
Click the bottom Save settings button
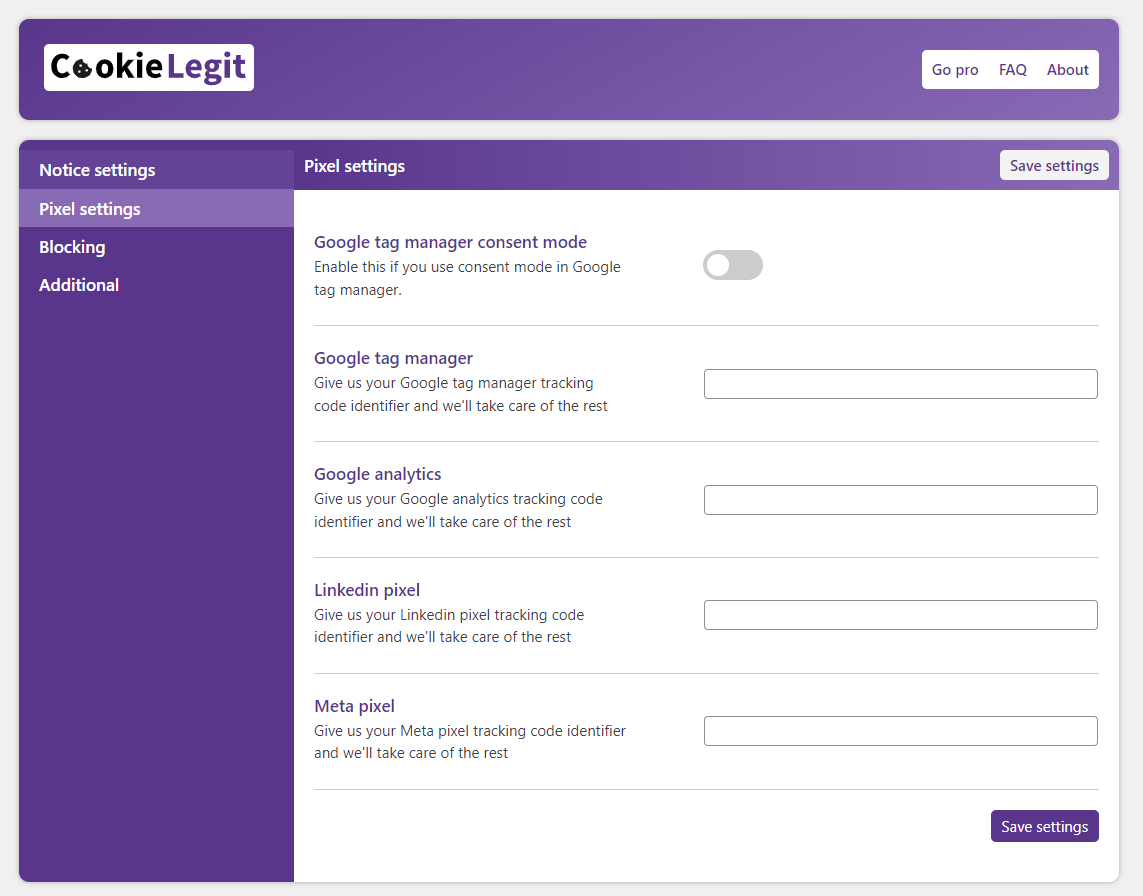(1045, 826)
